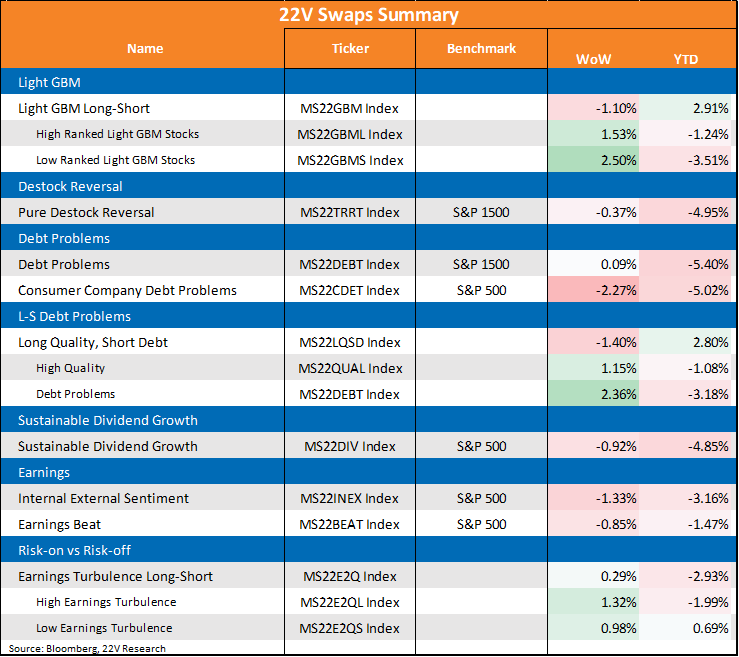Click the WoW value '2.36%'

pos(618,394)
